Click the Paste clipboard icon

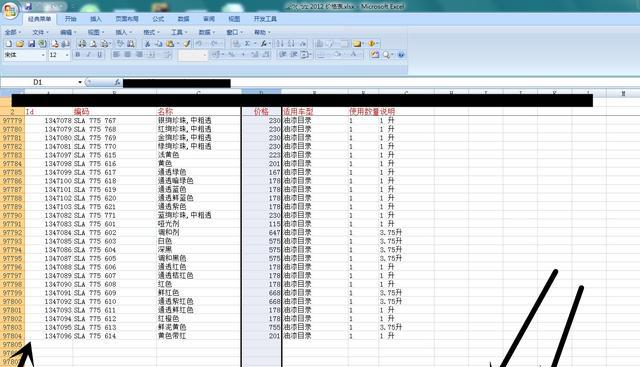(170, 44)
